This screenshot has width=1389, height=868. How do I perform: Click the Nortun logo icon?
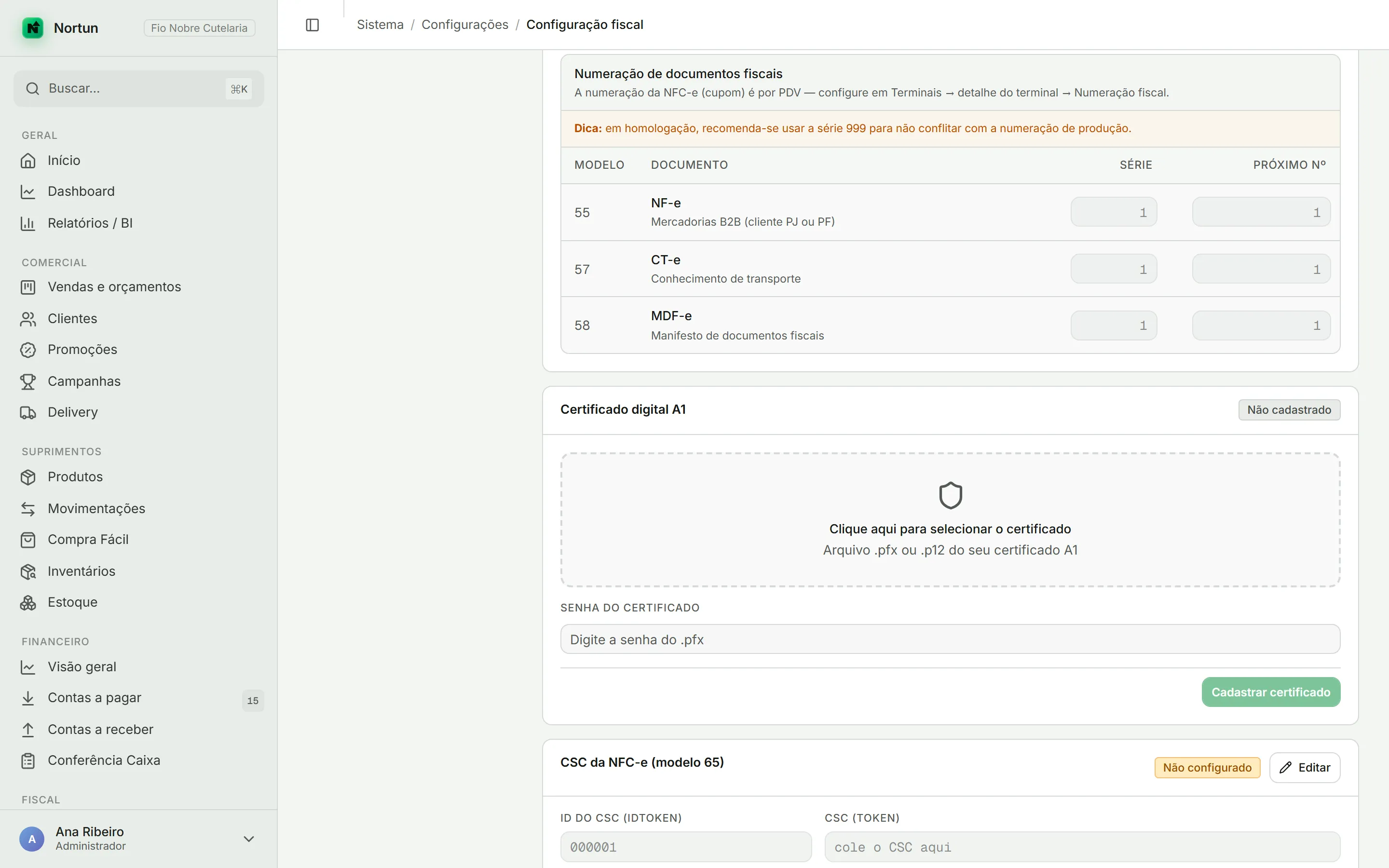coord(33,27)
